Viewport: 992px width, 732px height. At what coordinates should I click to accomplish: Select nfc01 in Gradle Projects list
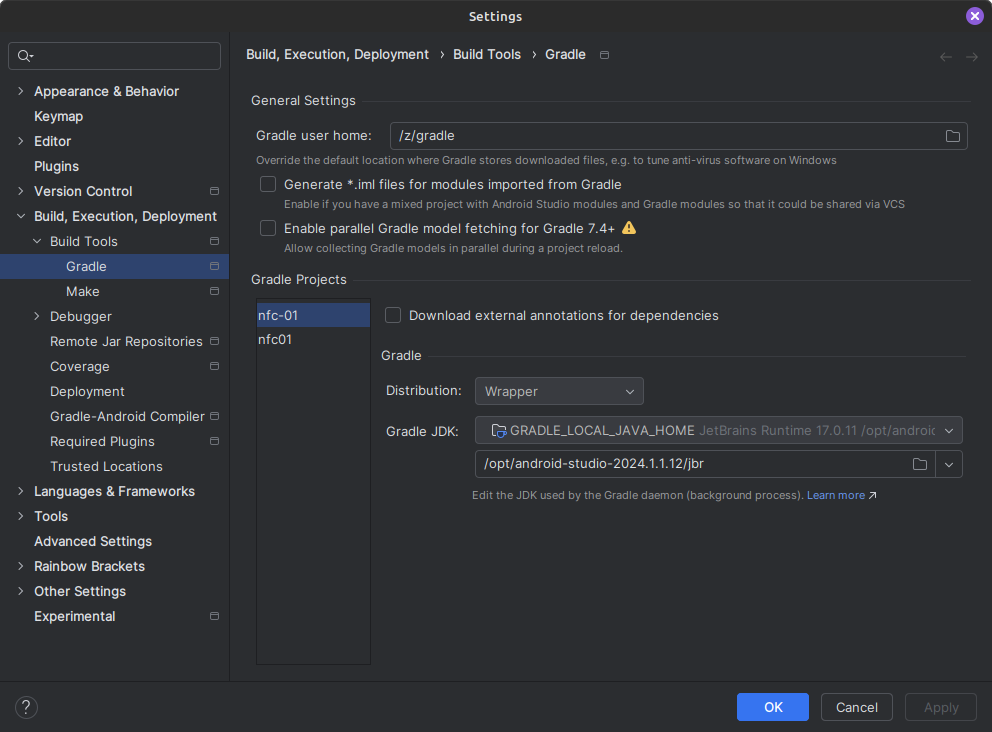pos(275,339)
